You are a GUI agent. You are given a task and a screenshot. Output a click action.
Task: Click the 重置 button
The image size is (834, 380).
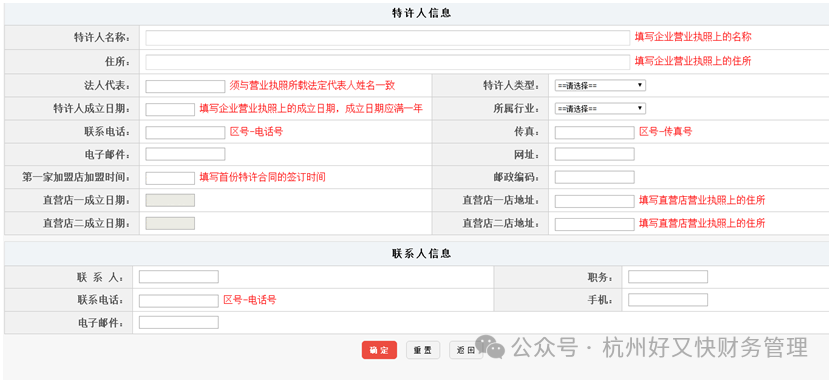tap(423, 350)
